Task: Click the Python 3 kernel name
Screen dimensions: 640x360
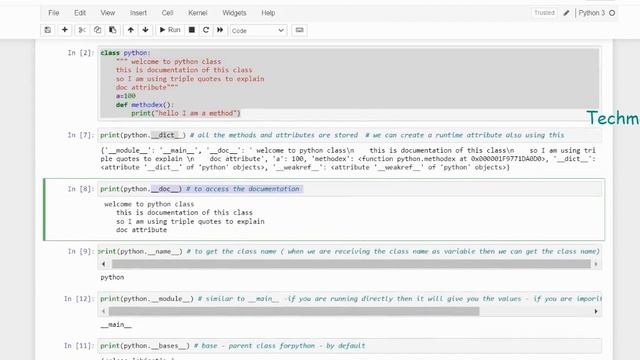Action: pos(592,13)
